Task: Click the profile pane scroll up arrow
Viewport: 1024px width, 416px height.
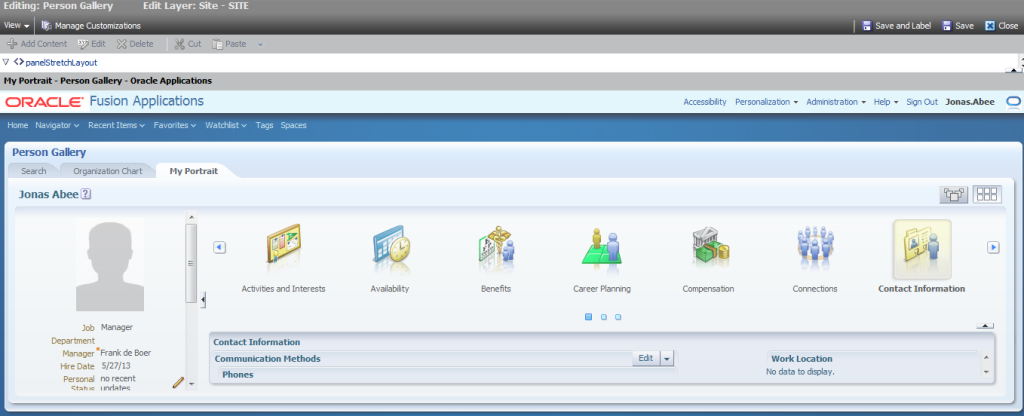Action: [x=191, y=217]
